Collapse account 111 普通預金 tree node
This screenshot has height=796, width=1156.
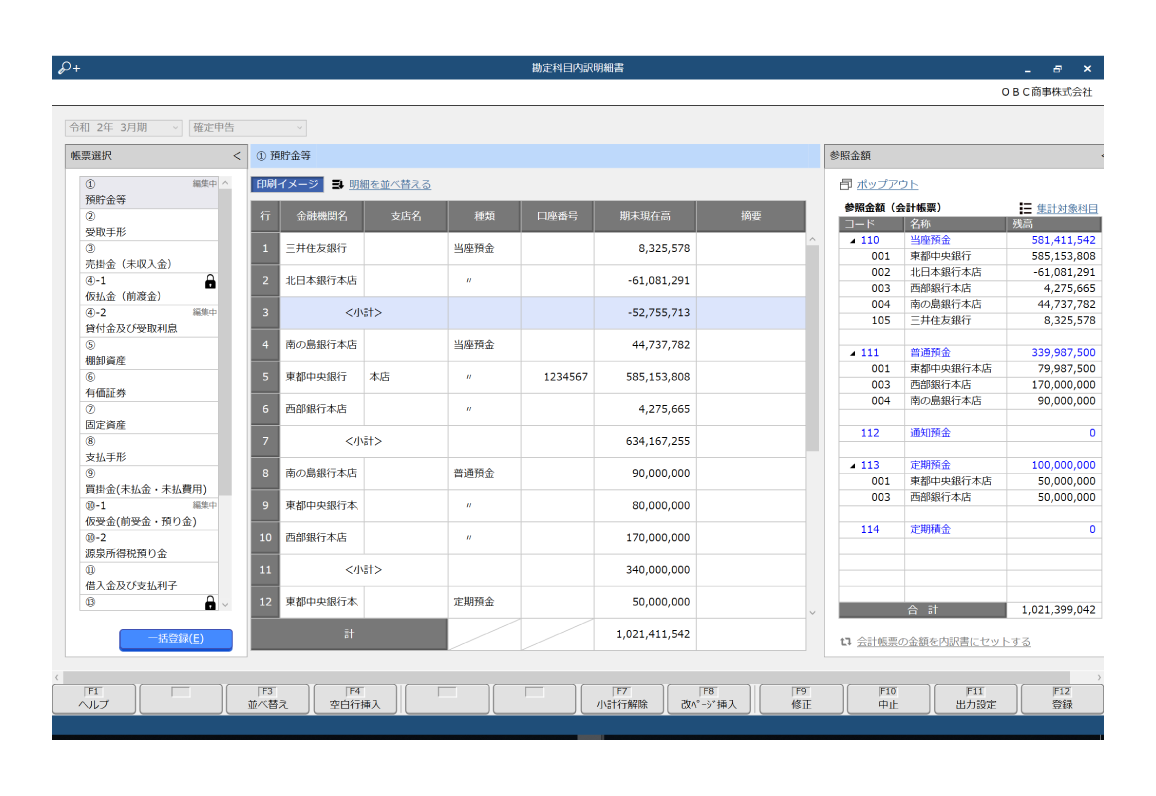(853, 353)
